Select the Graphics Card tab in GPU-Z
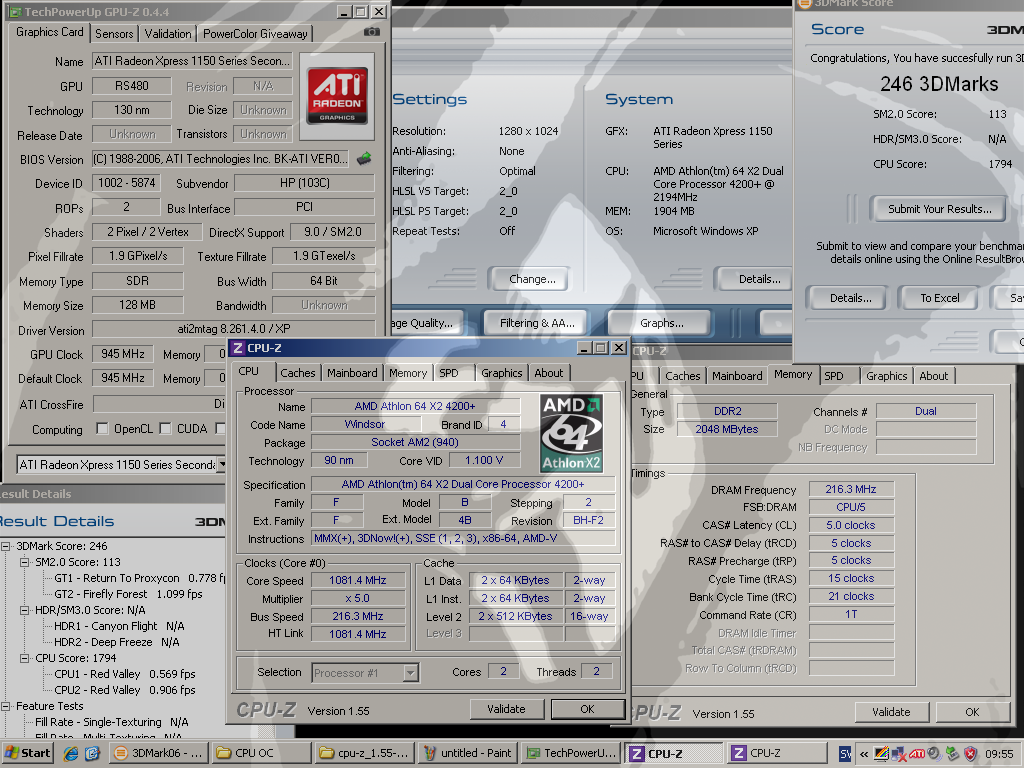Image resolution: width=1024 pixels, height=768 pixels. point(50,32)
